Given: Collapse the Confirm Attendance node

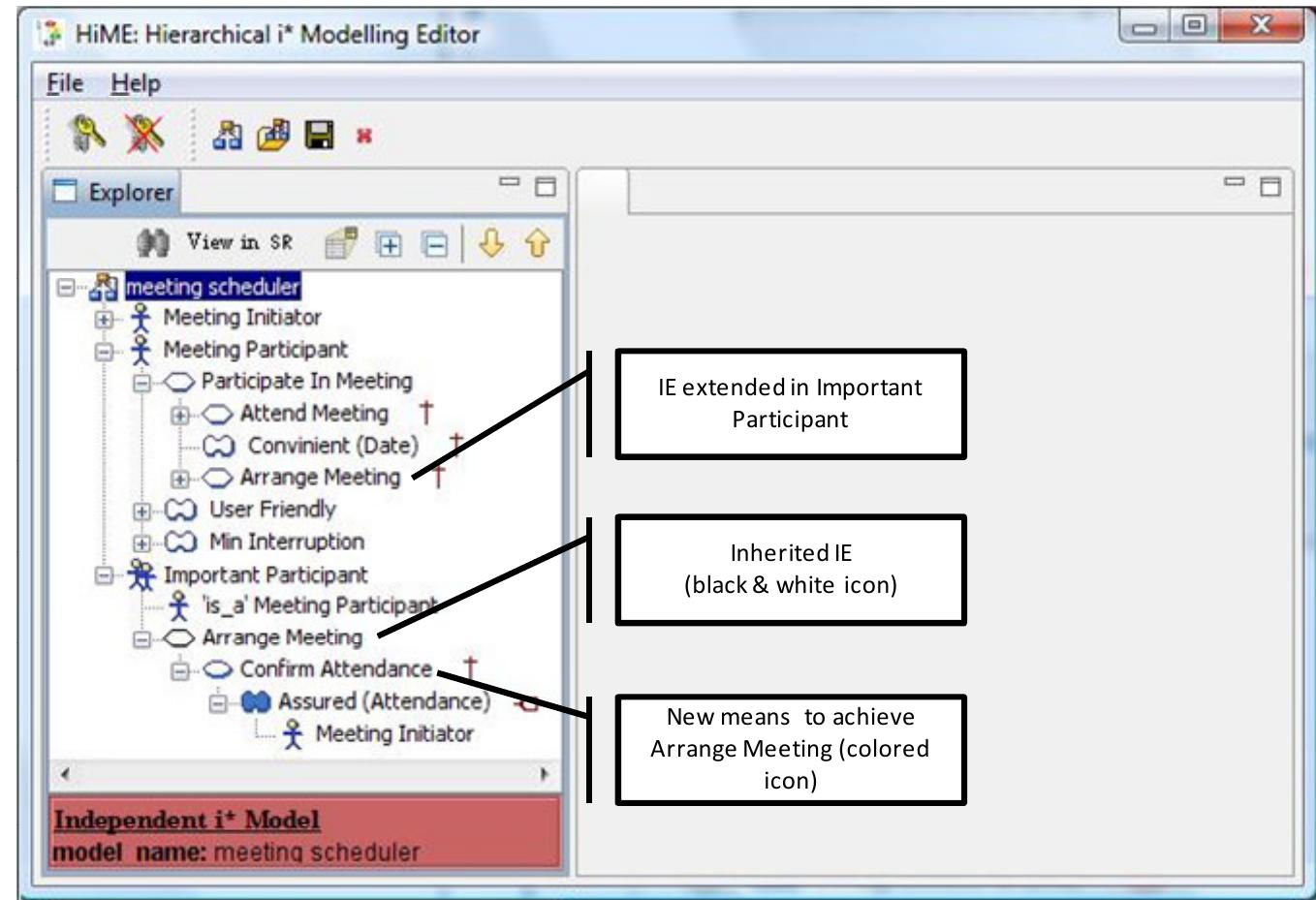Looking at the screenshot, I should (179, 669).
